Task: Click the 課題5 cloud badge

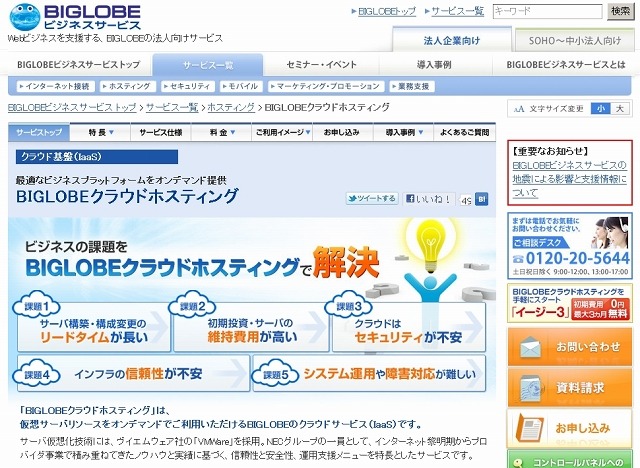Action: pos(276,373)
